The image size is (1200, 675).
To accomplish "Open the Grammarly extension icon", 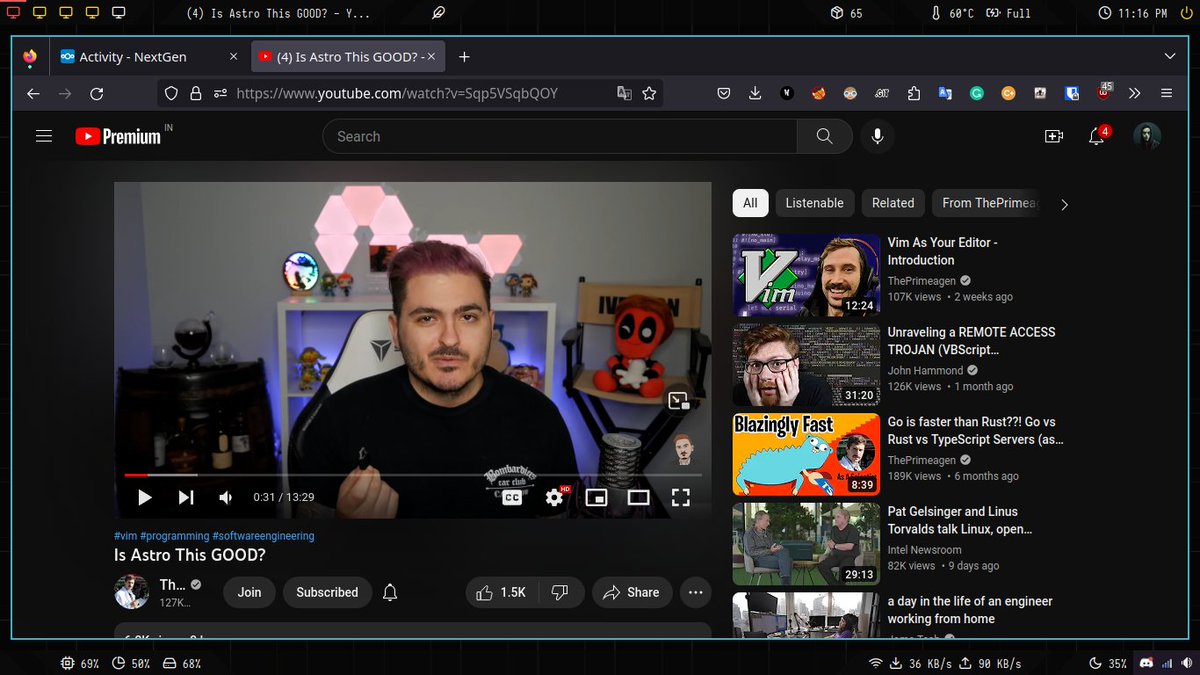I will (977, 93).
